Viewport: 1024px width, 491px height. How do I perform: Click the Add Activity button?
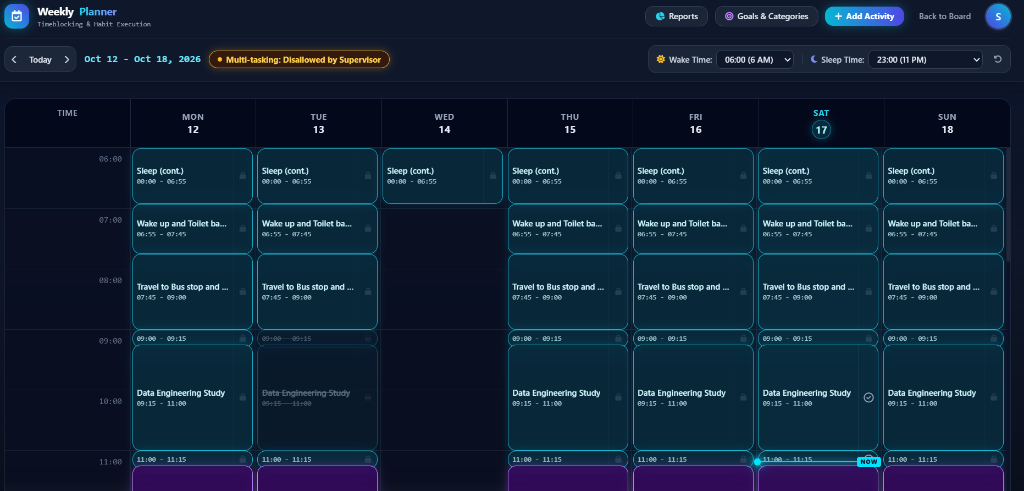click(864, 16)
